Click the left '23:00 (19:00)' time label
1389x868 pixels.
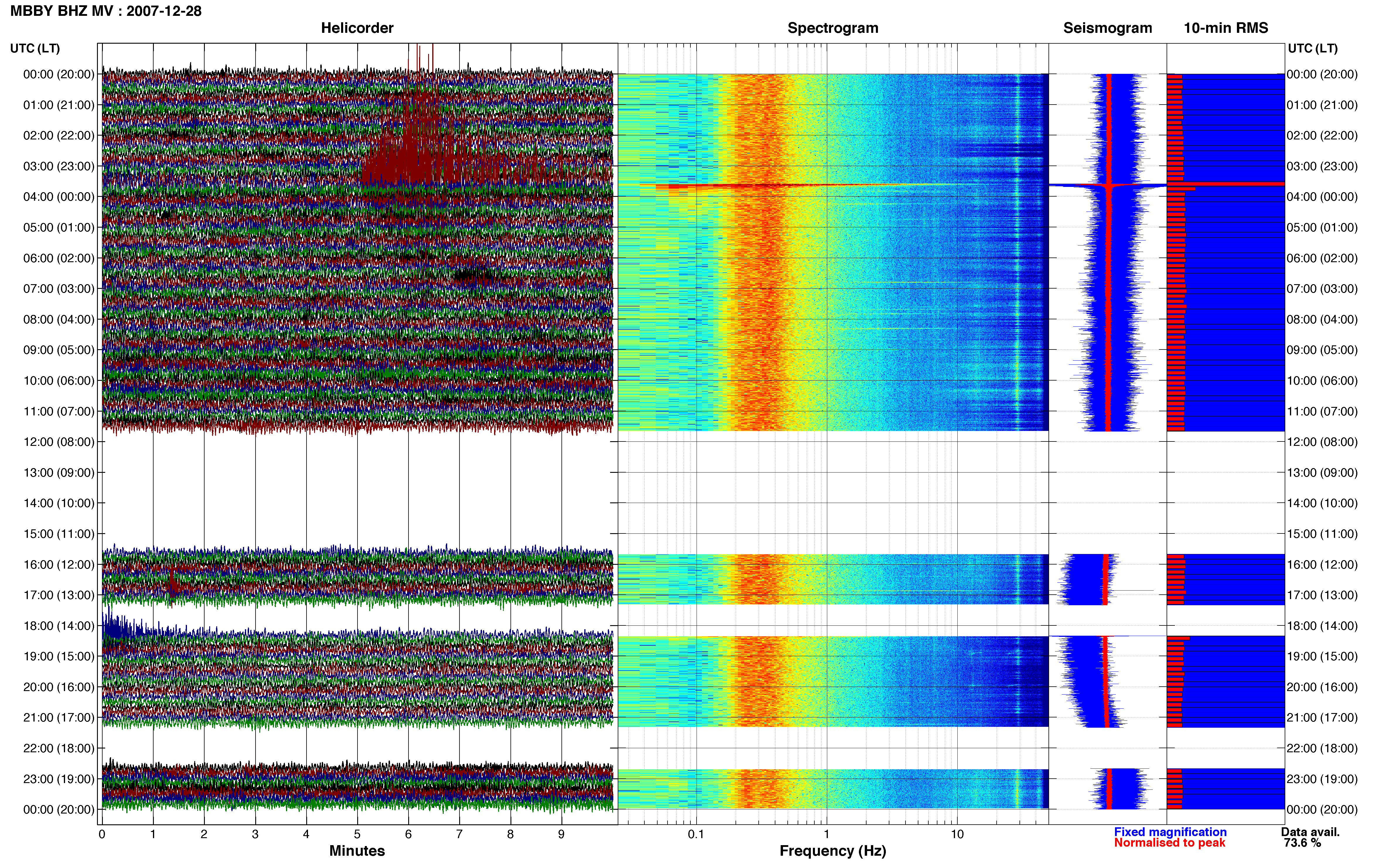[59, 779]
